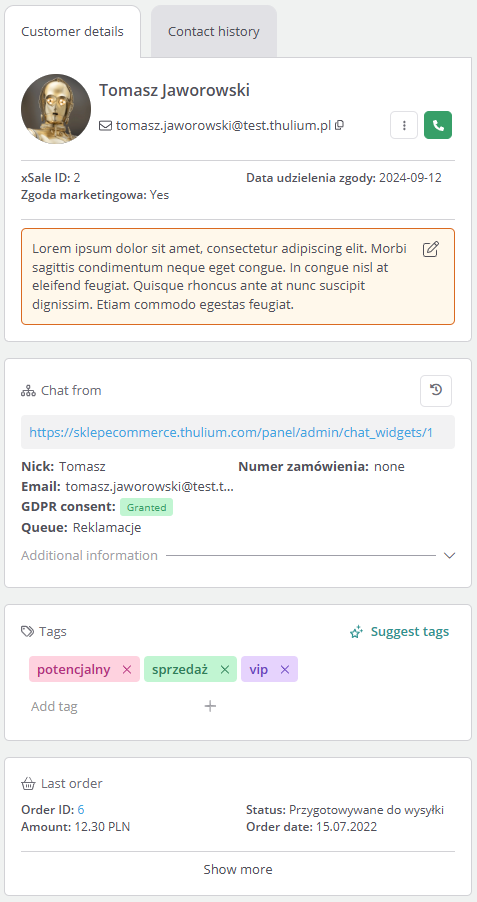Click the customer avatar picture
Image resolution: width=477 pixels, height=902 pixels.
click(56, 109)
